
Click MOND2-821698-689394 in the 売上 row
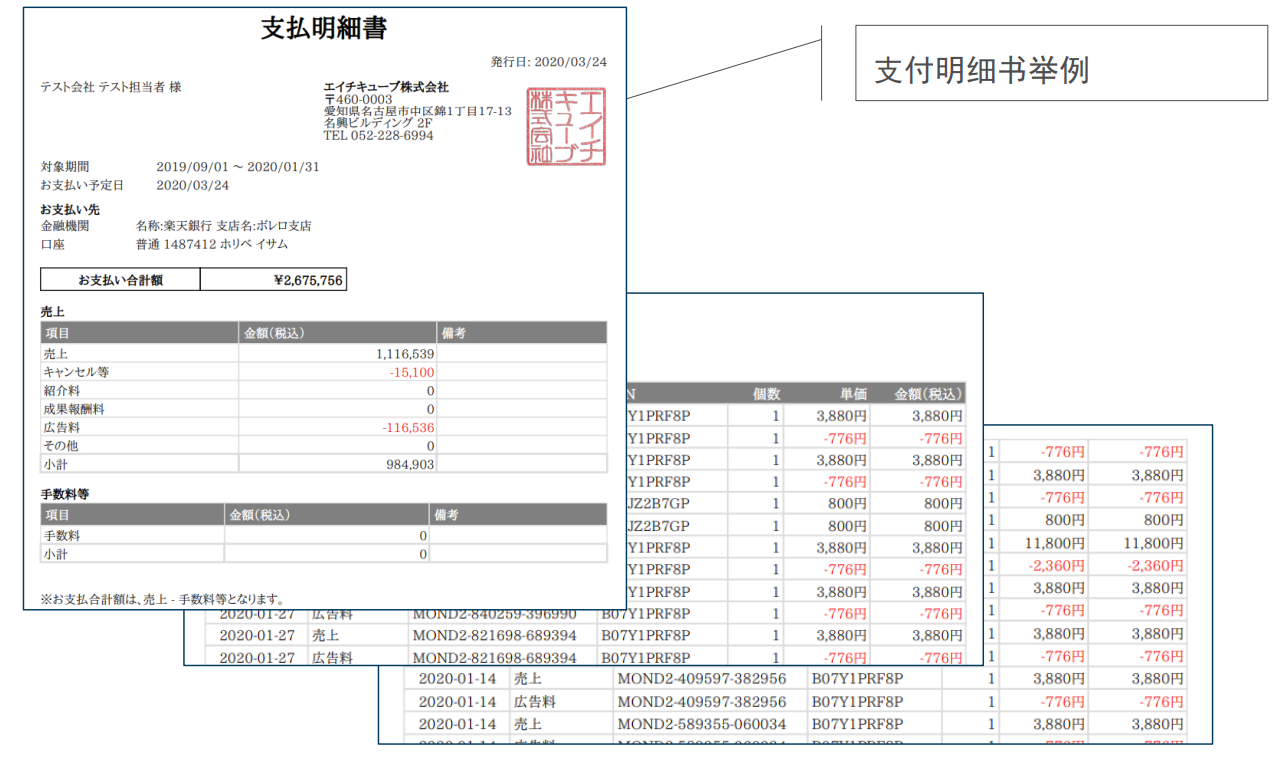(494, 635)
